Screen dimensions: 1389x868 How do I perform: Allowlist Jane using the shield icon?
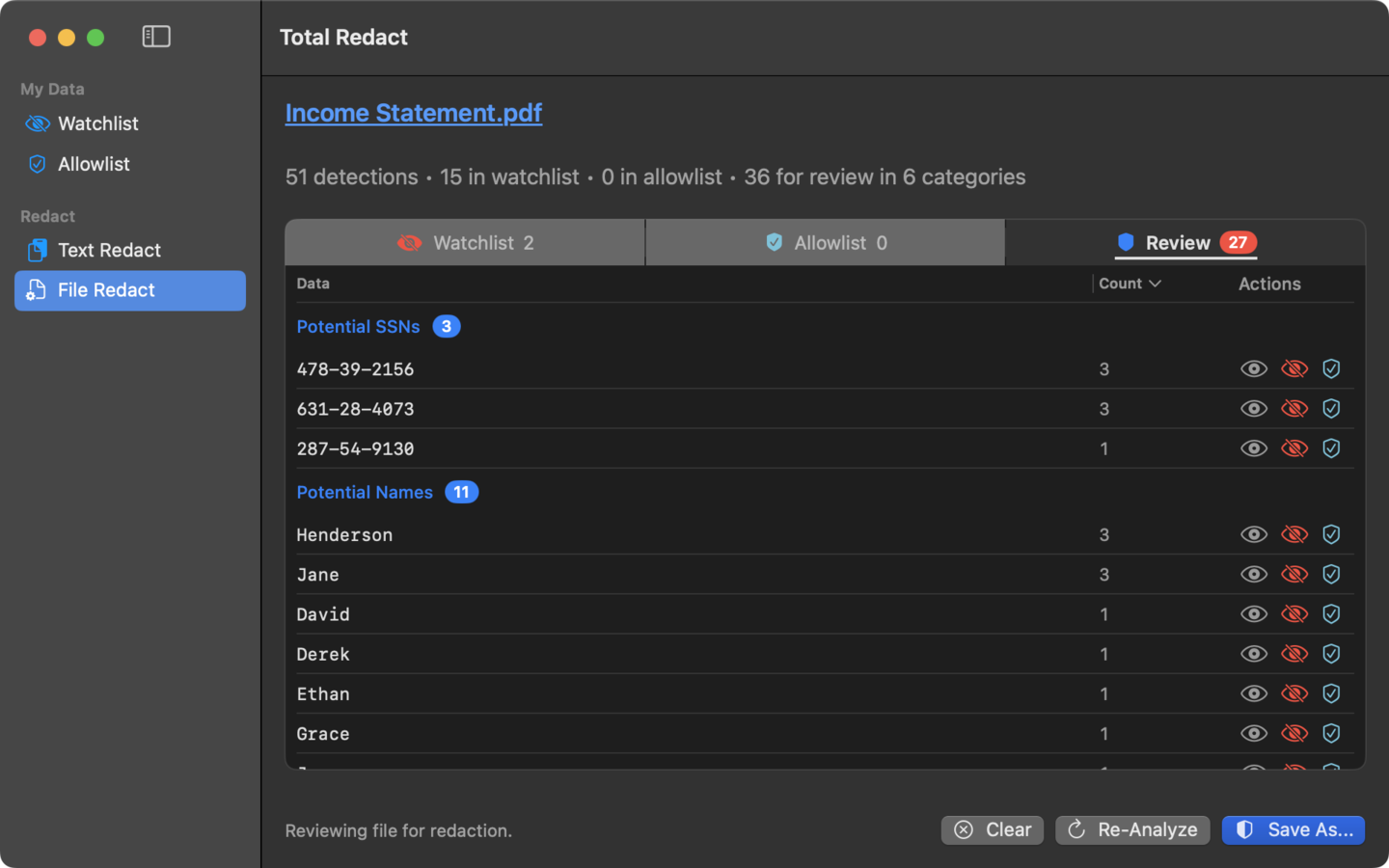(1331, 575)
